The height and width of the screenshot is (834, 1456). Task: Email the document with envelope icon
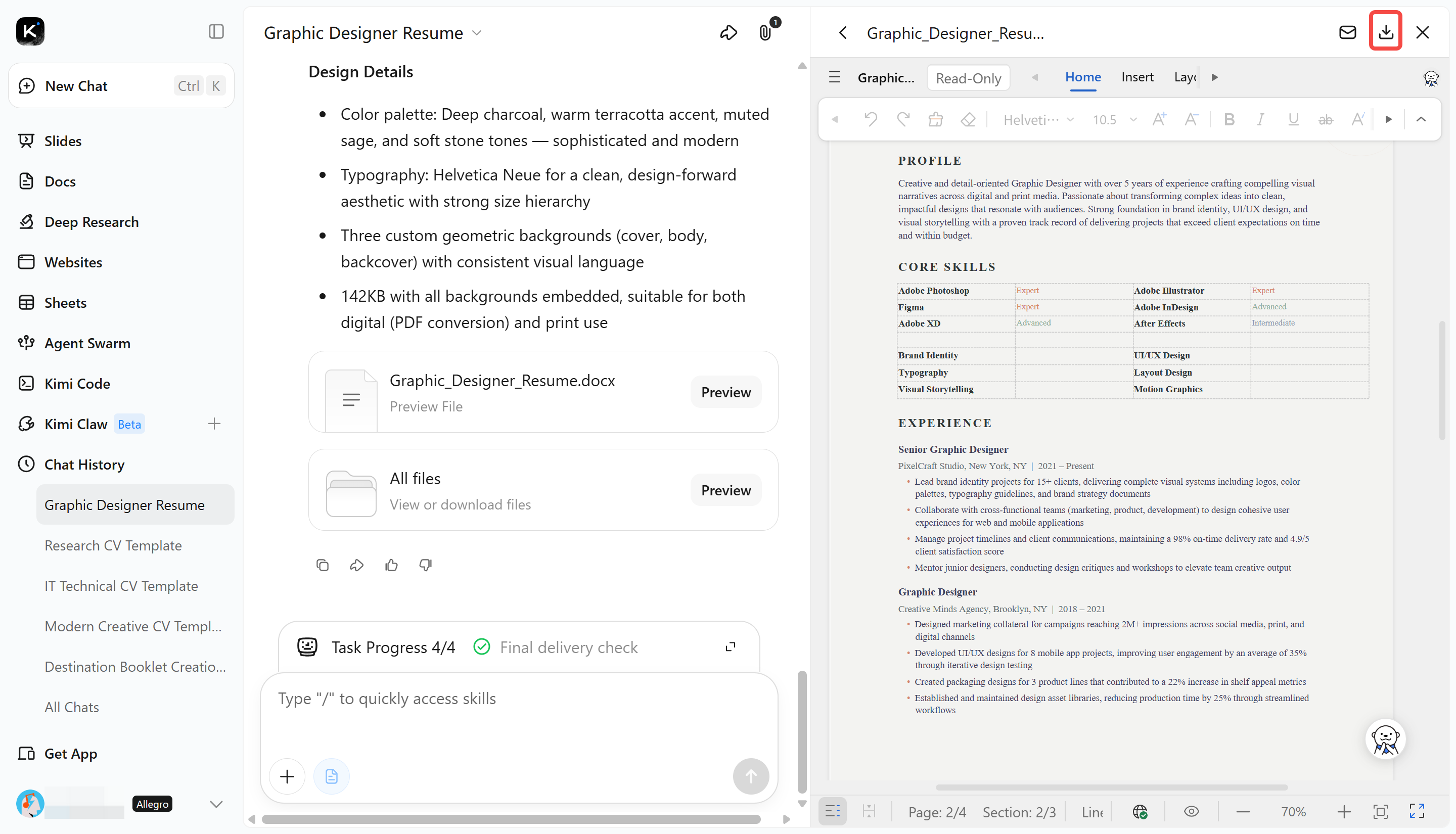click(1347, 32)
